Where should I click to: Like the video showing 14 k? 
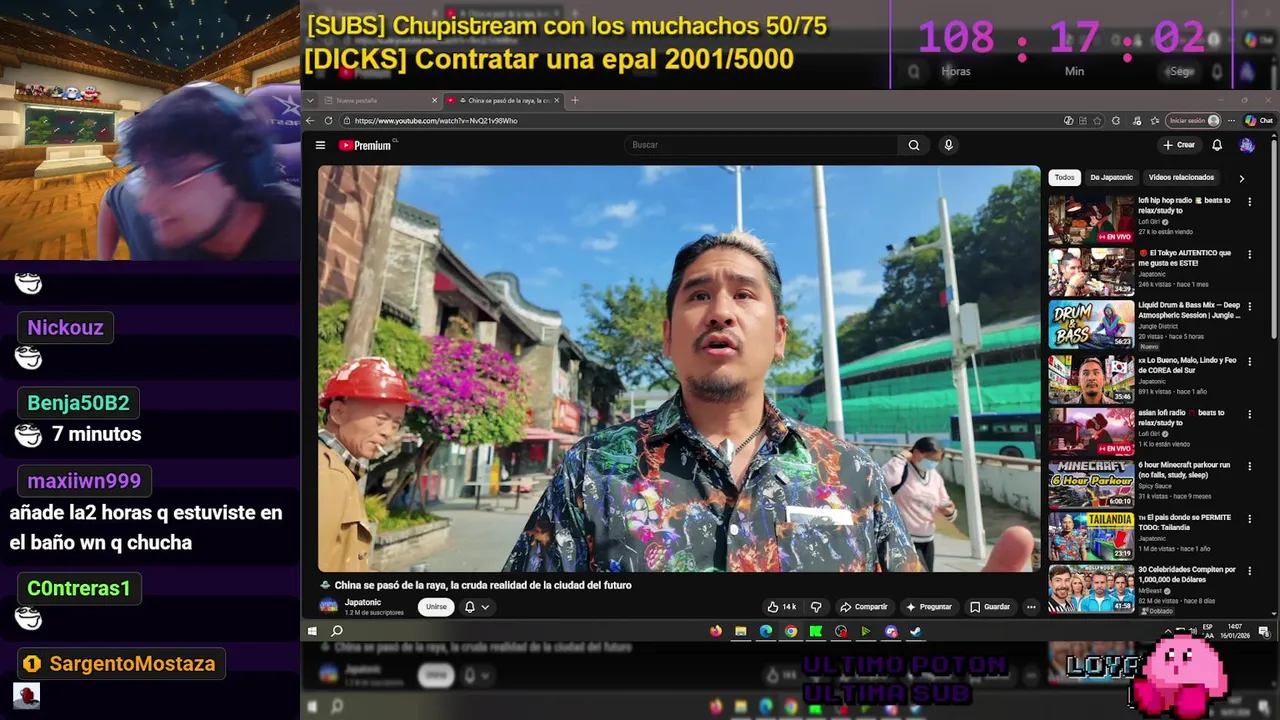pos(781,607)
